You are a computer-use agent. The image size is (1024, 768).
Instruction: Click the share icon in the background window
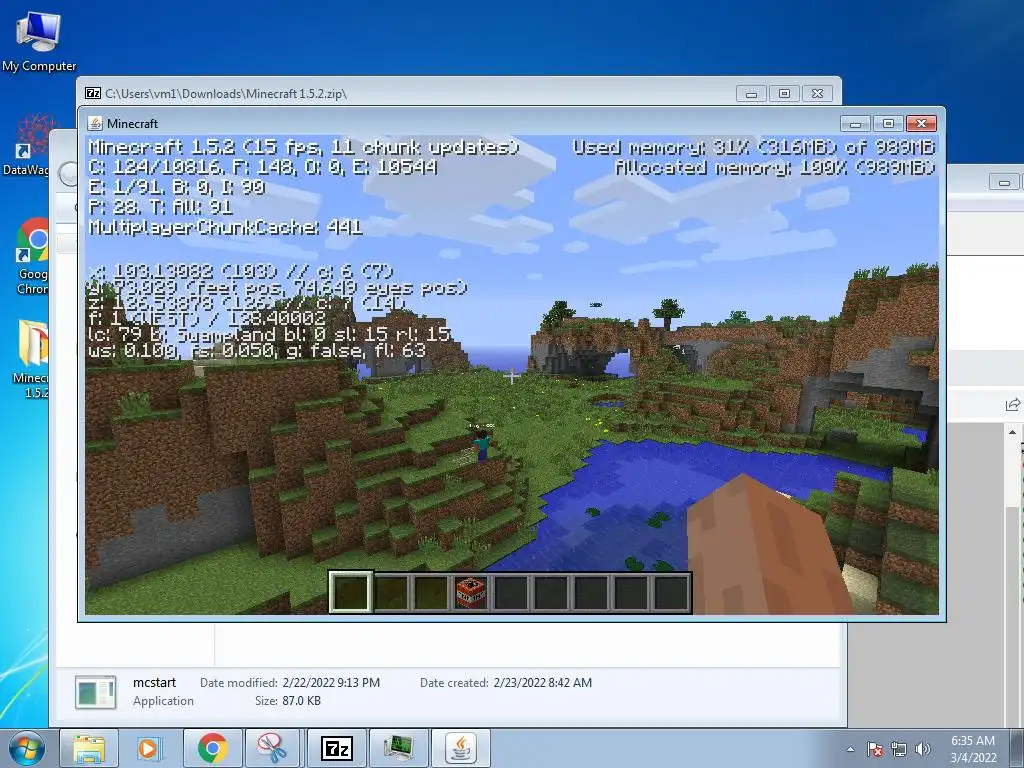point(1012,405)
